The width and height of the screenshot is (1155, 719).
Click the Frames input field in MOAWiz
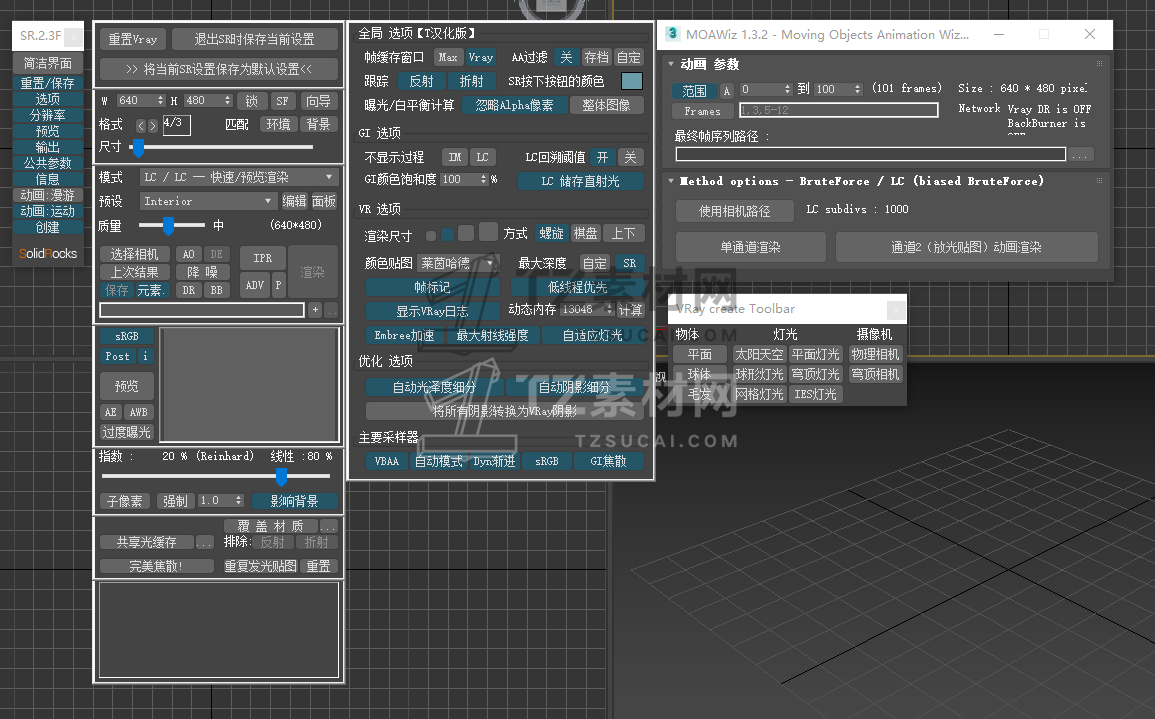(838, 110)
